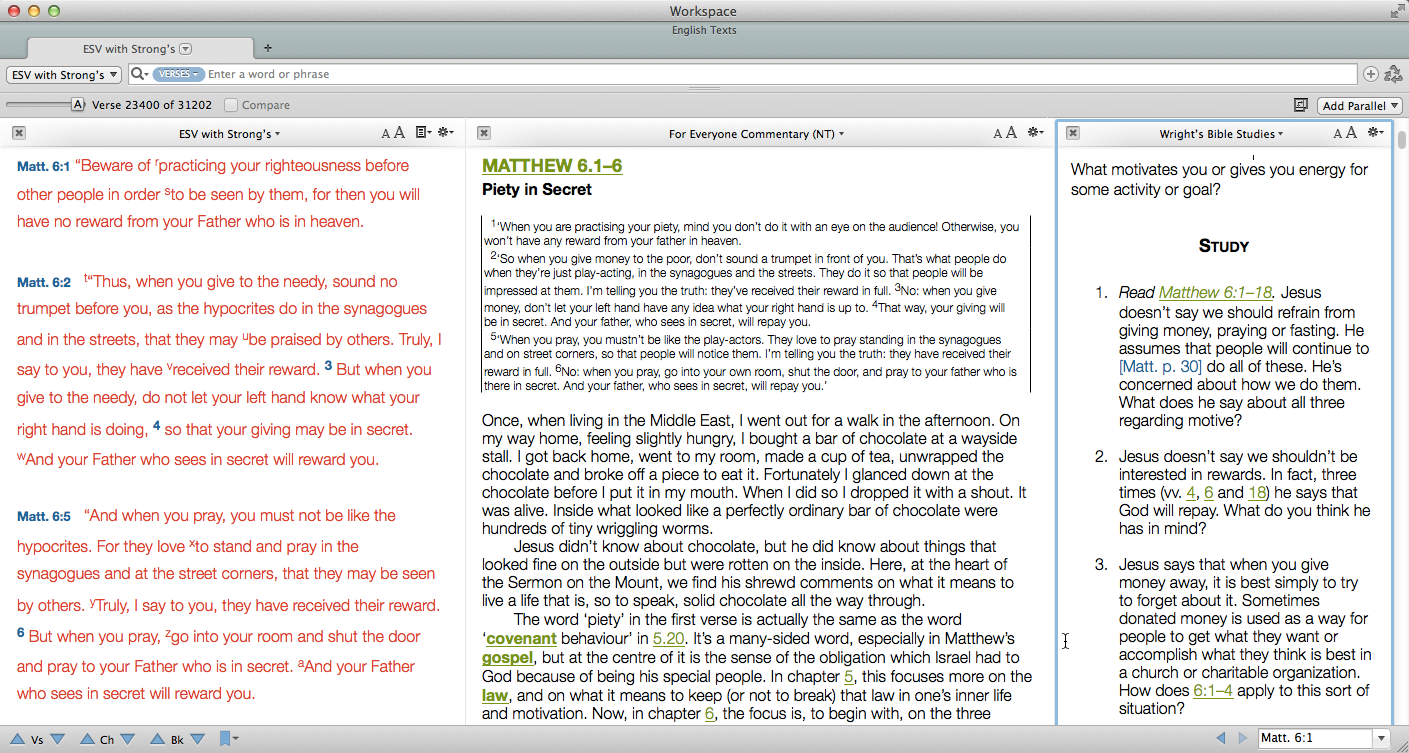Open the Matt. 6:1 reference history dropdown
Image resolution: width=1409 pixels, height=753 pixels.
1382,738
